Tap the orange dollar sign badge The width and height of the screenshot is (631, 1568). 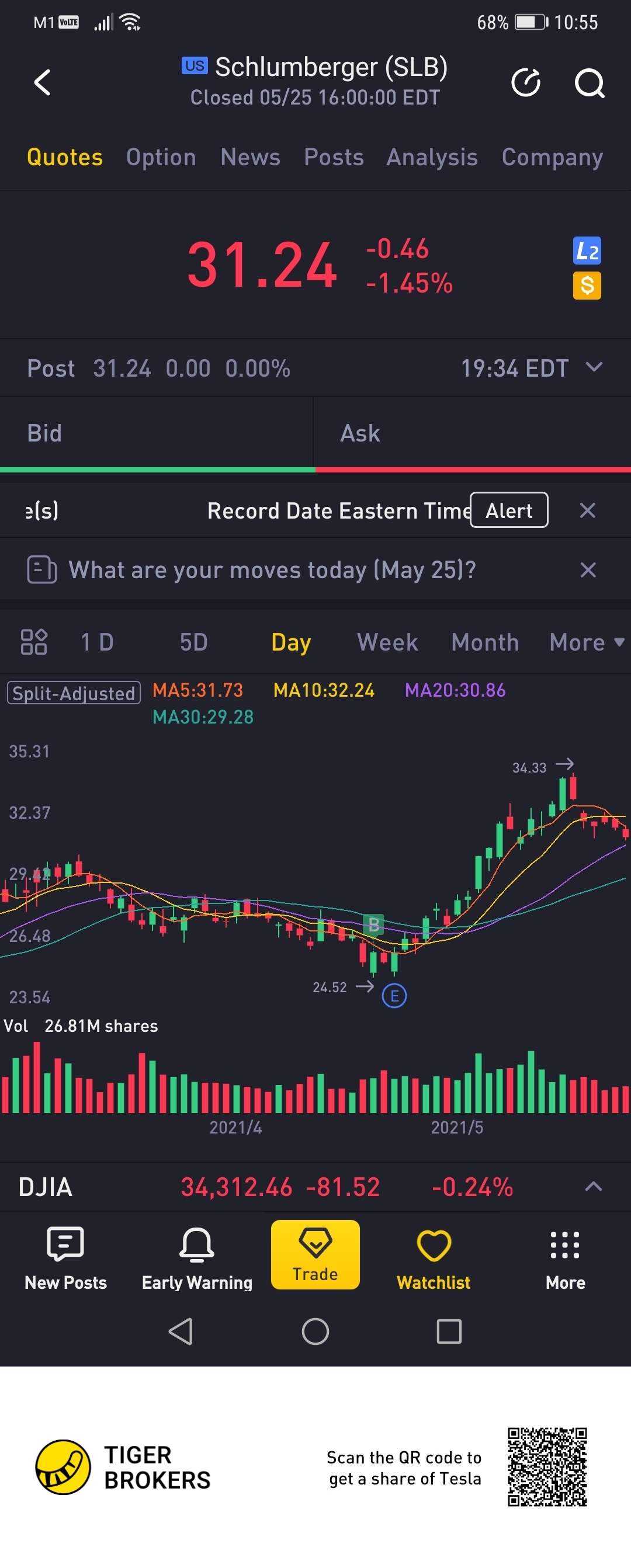click(587, 285)
